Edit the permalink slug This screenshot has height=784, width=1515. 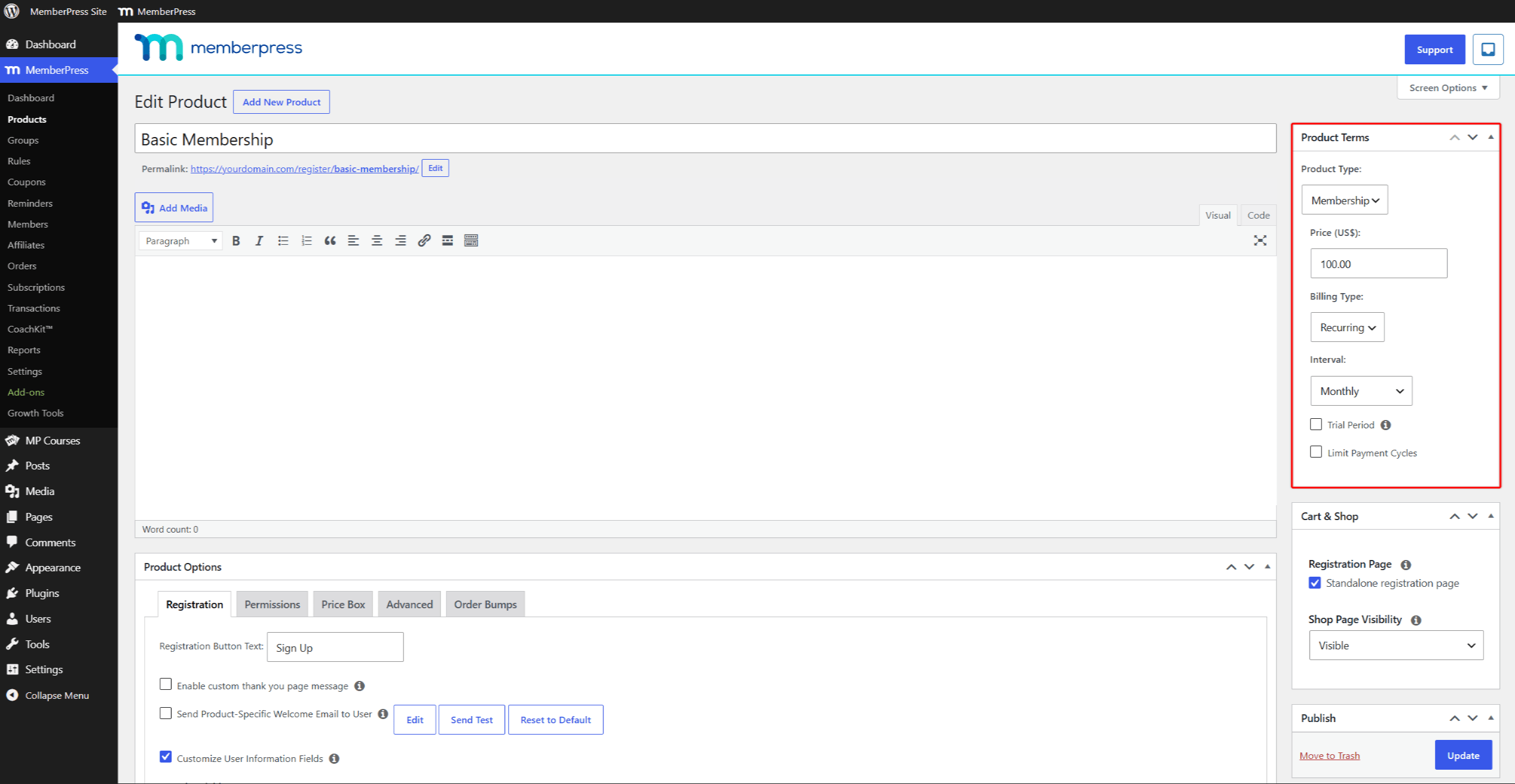click(435, 169)
